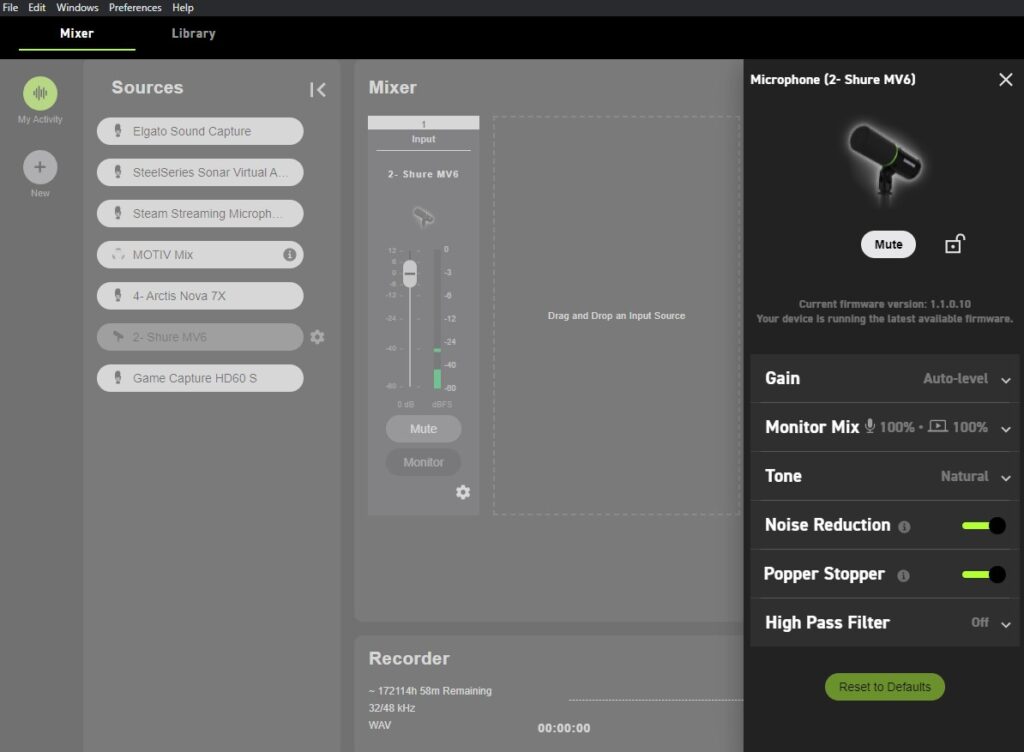Click microphone icon on Elgato Sound Capture
This screenshot has width=1024, height=752.
click(x=118, y=131)
